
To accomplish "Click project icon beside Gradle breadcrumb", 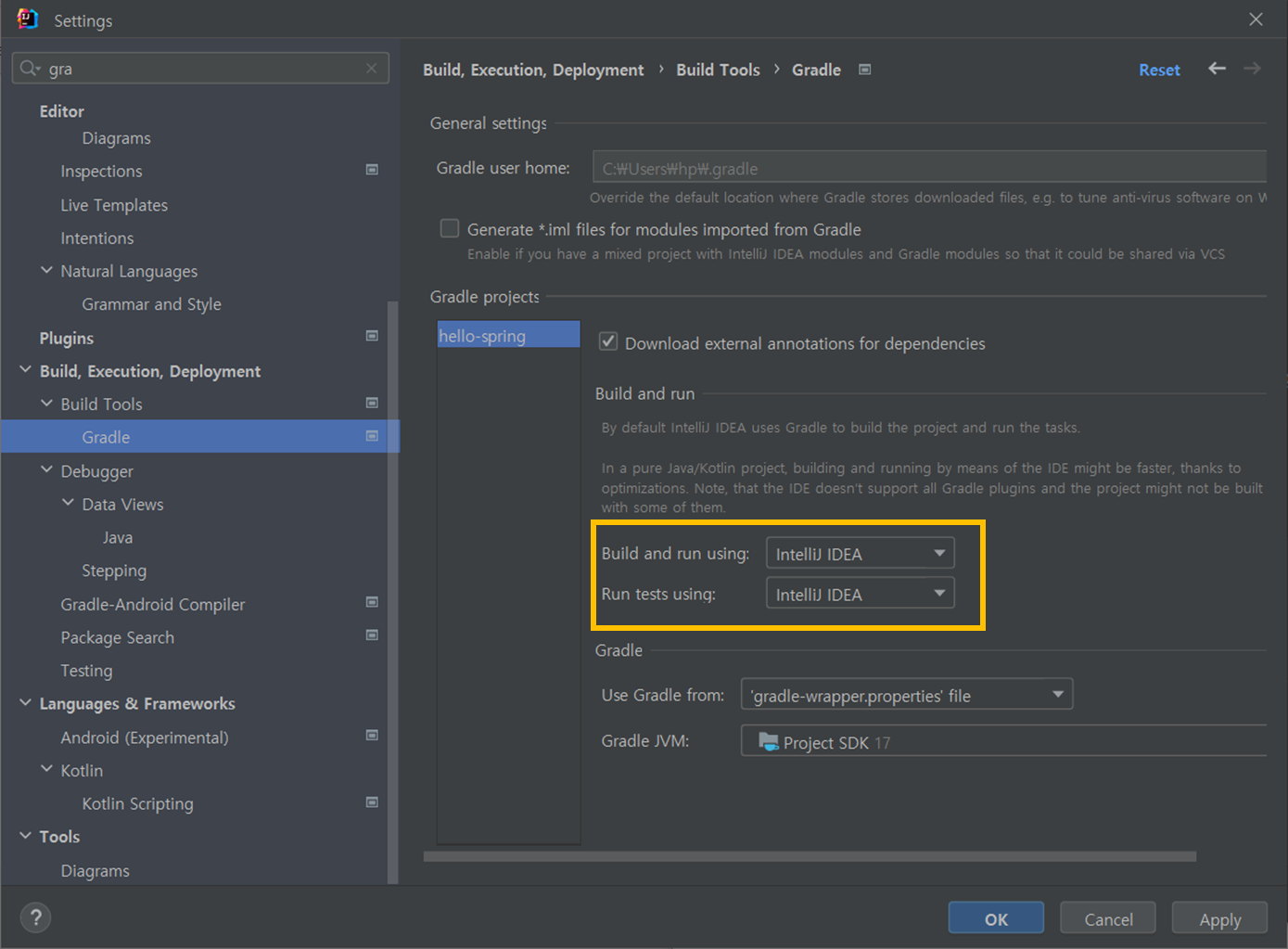I will click(x=864, y=70).
